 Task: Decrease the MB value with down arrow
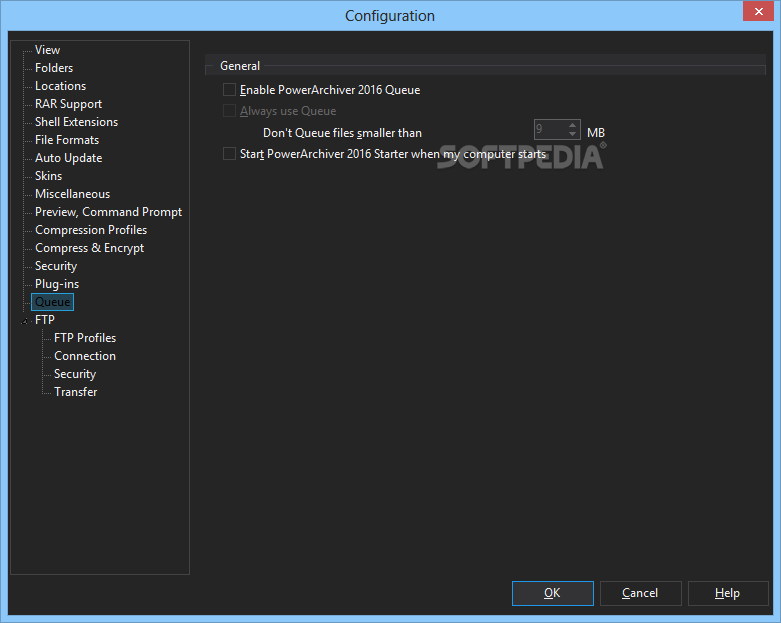[x=573, y=134]
